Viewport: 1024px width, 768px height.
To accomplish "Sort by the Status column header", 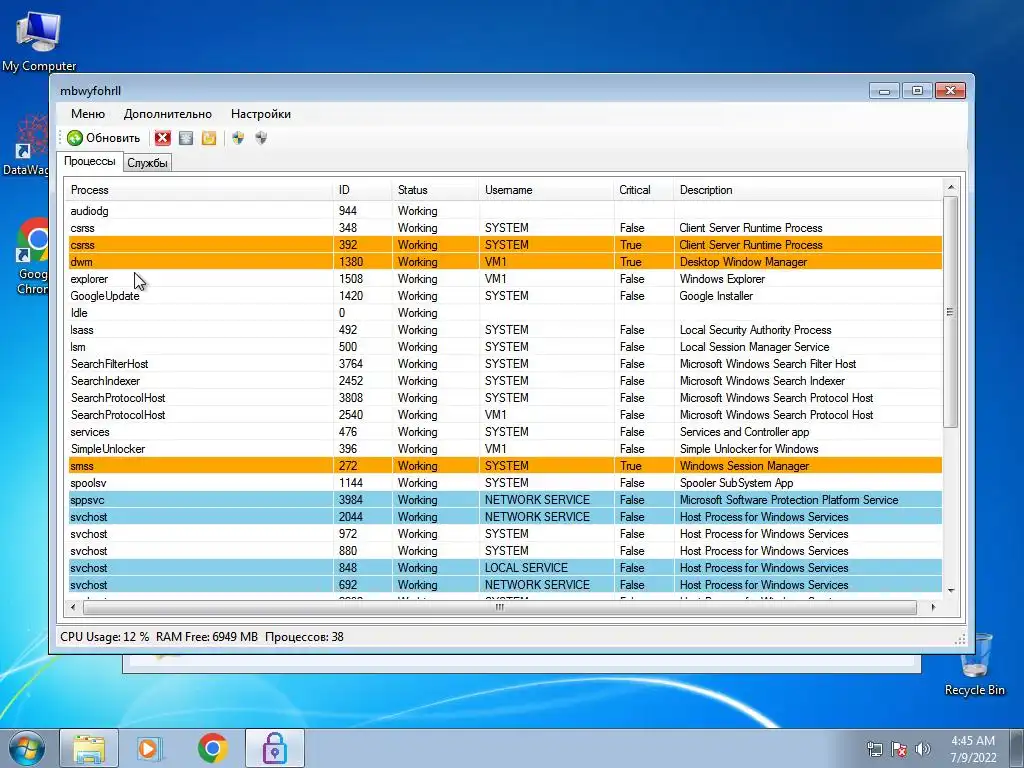I will [x=435, y=190].
